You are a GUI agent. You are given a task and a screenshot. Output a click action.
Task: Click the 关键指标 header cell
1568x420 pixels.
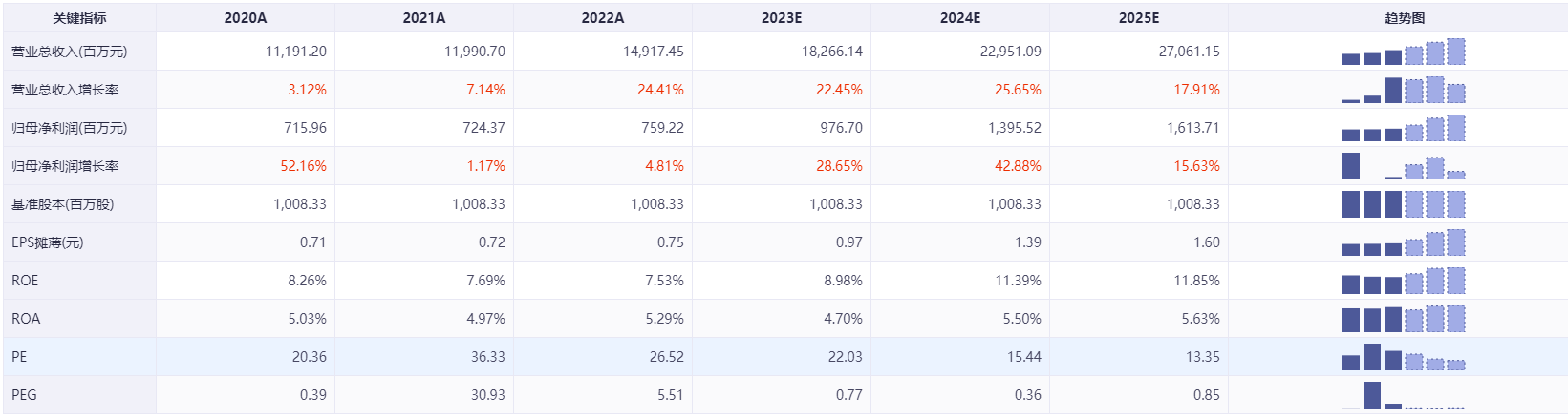[79, 18]
